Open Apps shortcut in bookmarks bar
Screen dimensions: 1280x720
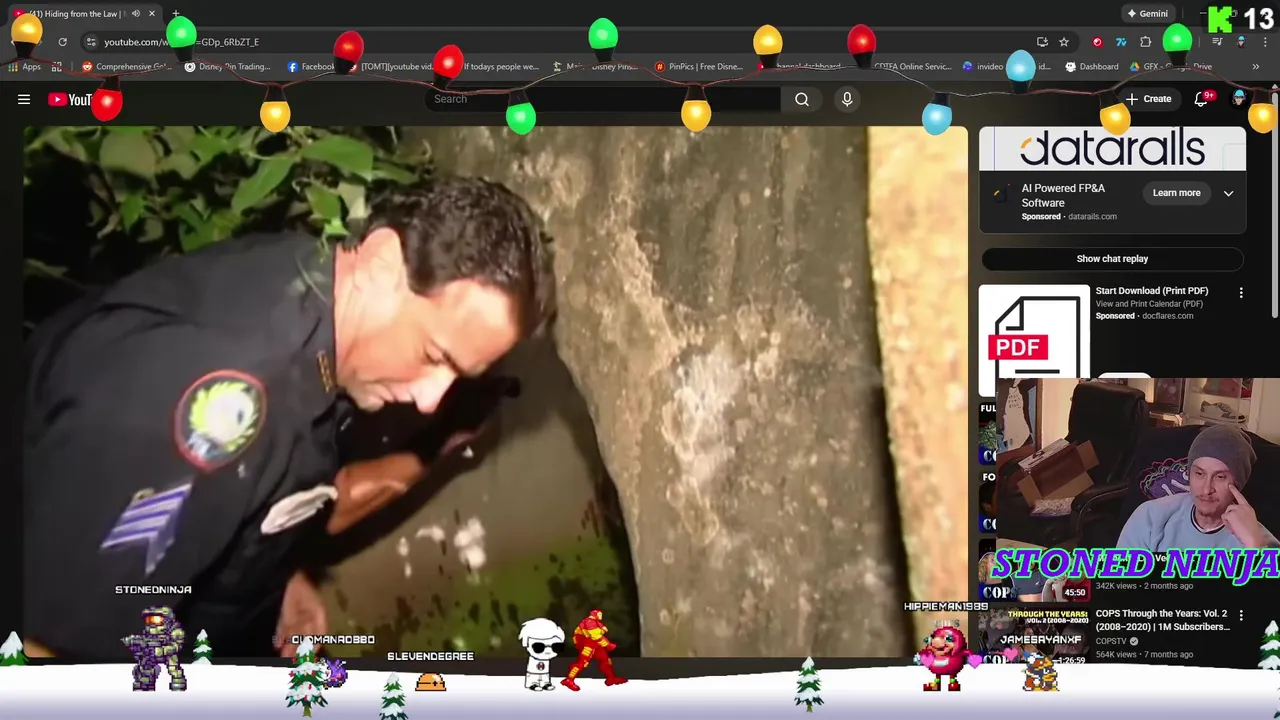(25, 67)
